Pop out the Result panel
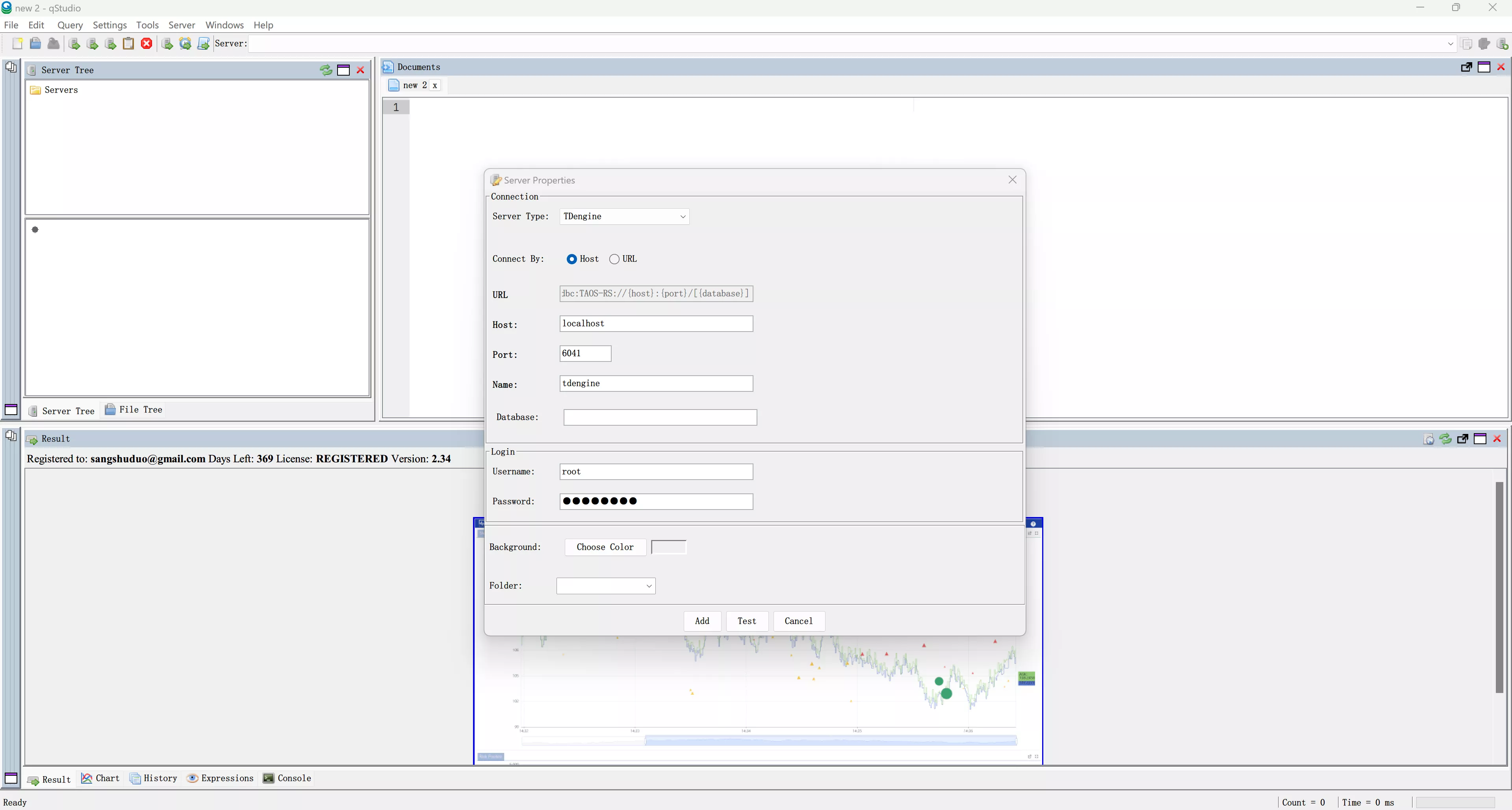 1462,438
